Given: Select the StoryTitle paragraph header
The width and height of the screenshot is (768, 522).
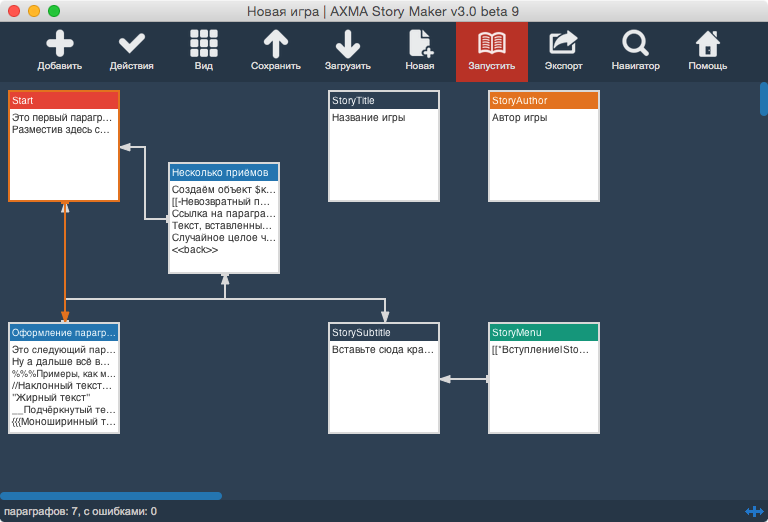Looking at the screenshot, I should point(384,100).
